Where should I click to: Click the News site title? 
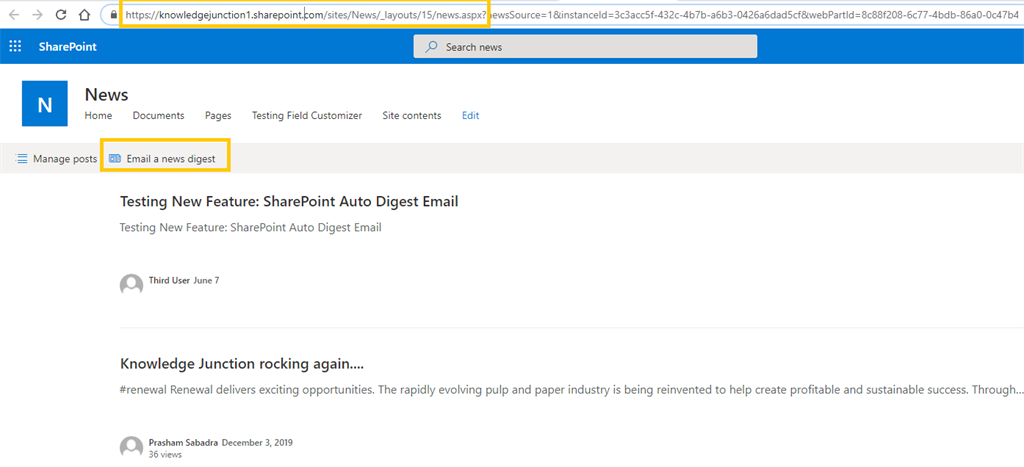coord(106,95)
